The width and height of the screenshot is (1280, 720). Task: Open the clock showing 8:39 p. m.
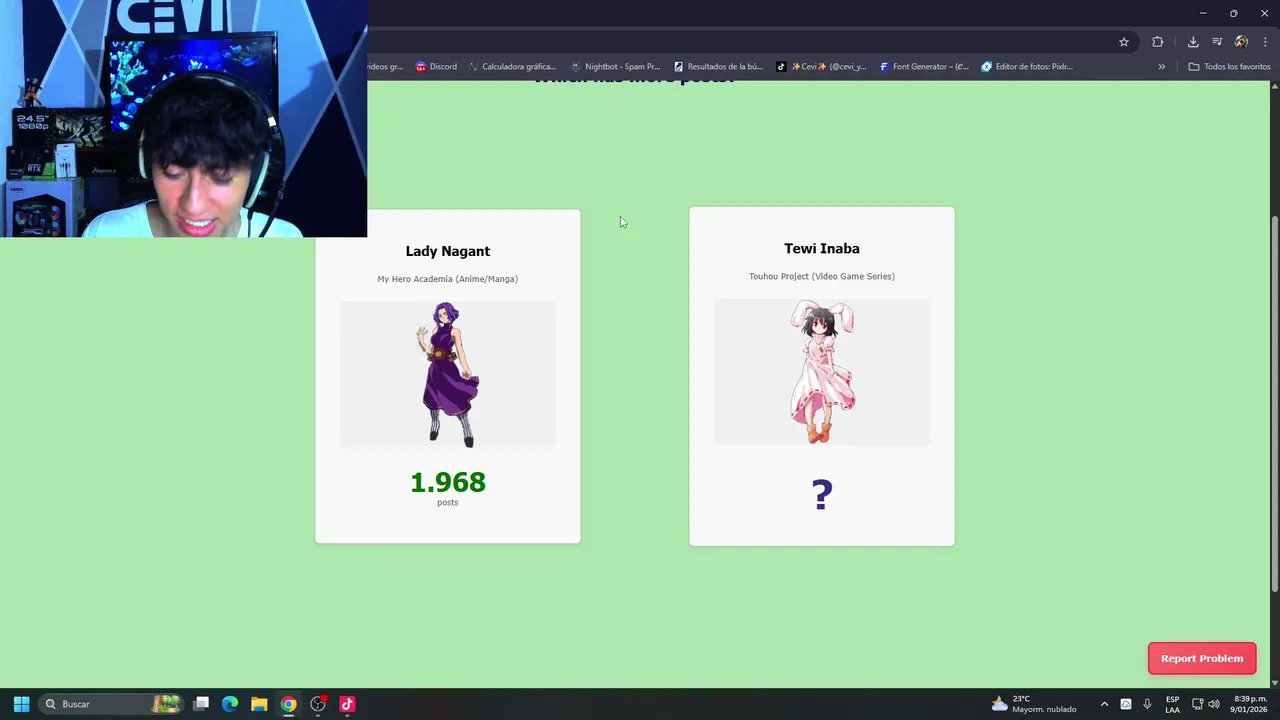coord(1250,704)
